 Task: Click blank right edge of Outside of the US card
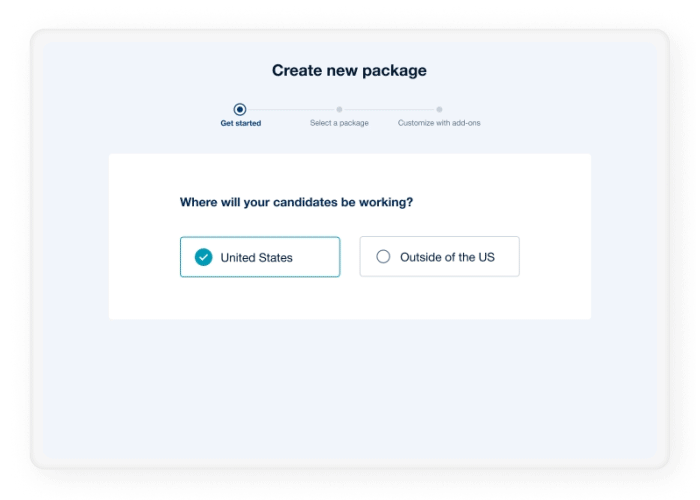point(508,257)
